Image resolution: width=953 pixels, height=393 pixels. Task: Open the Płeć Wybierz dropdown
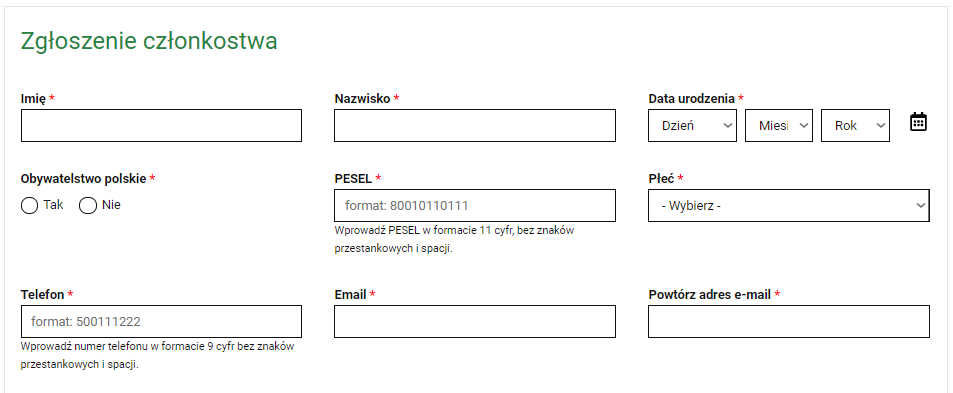click(x=788, y=205)
